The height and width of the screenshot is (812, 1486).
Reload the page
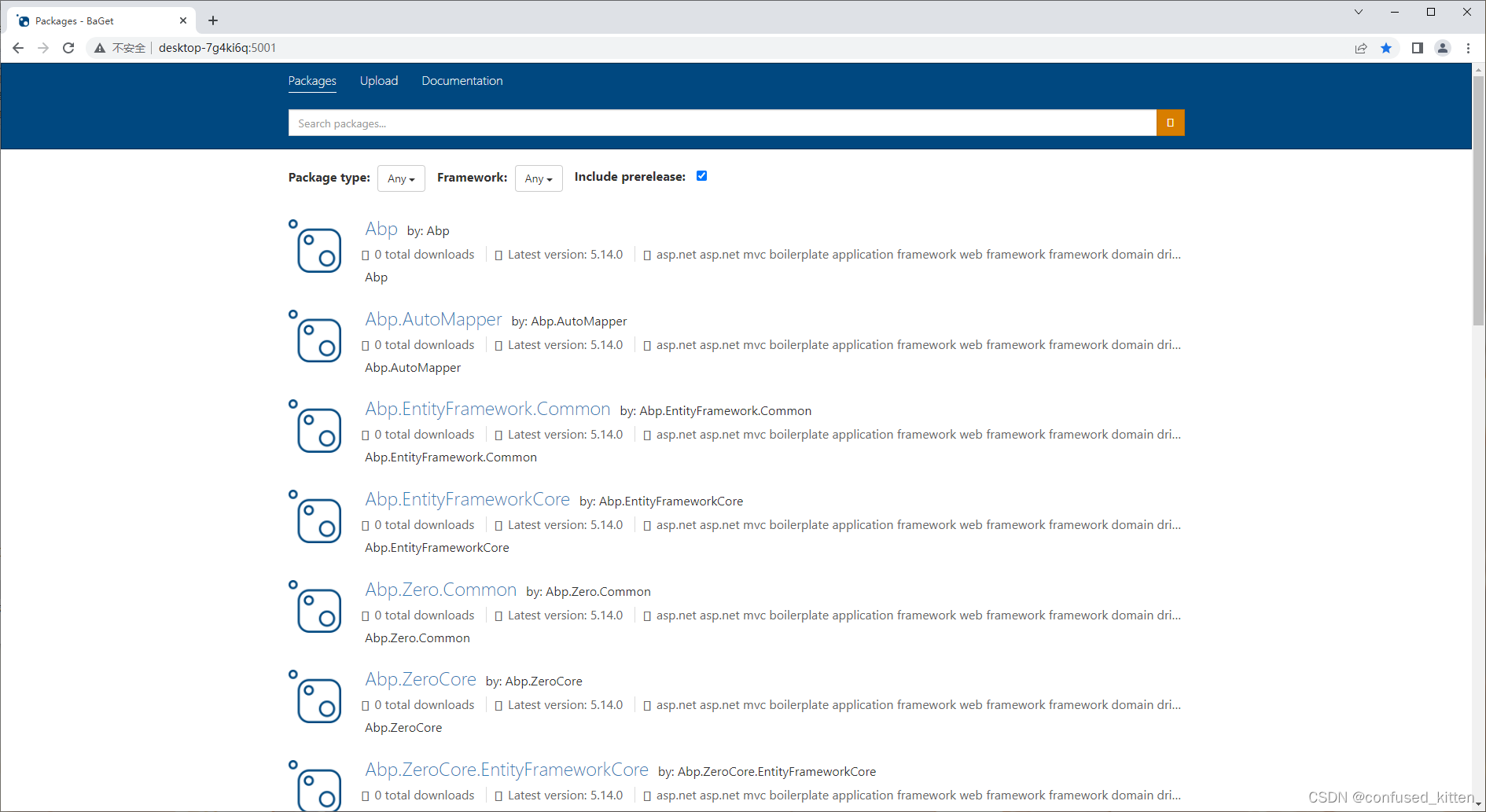(68, 48)
